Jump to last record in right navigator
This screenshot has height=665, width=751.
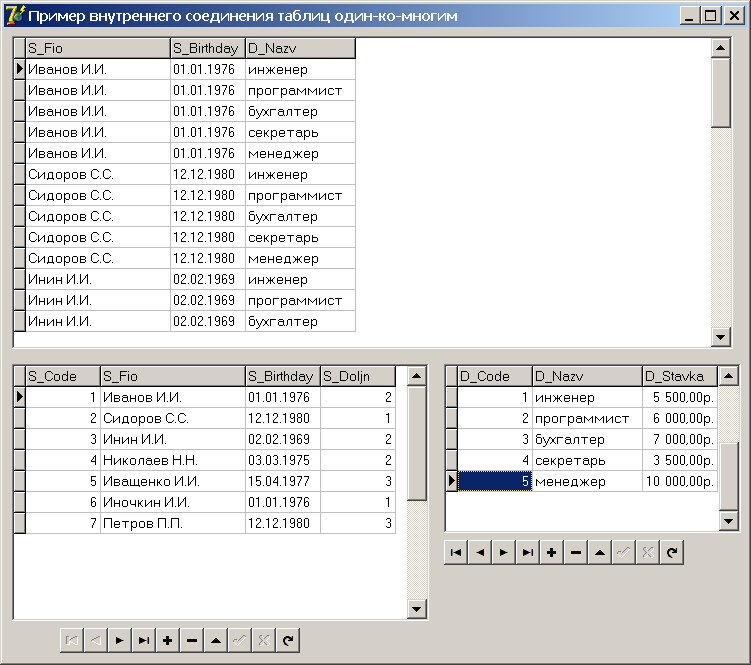pos(528,552)
